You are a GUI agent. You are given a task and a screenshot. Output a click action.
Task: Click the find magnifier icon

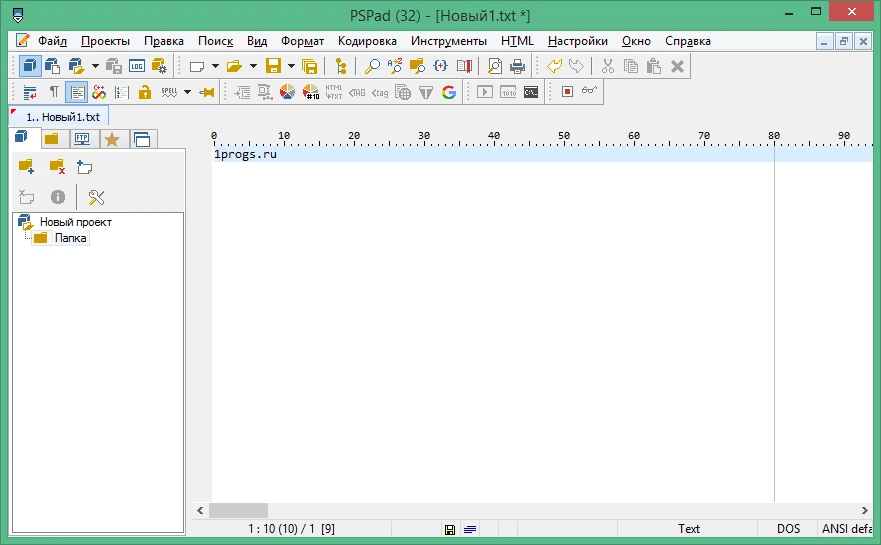pos(371,66)
